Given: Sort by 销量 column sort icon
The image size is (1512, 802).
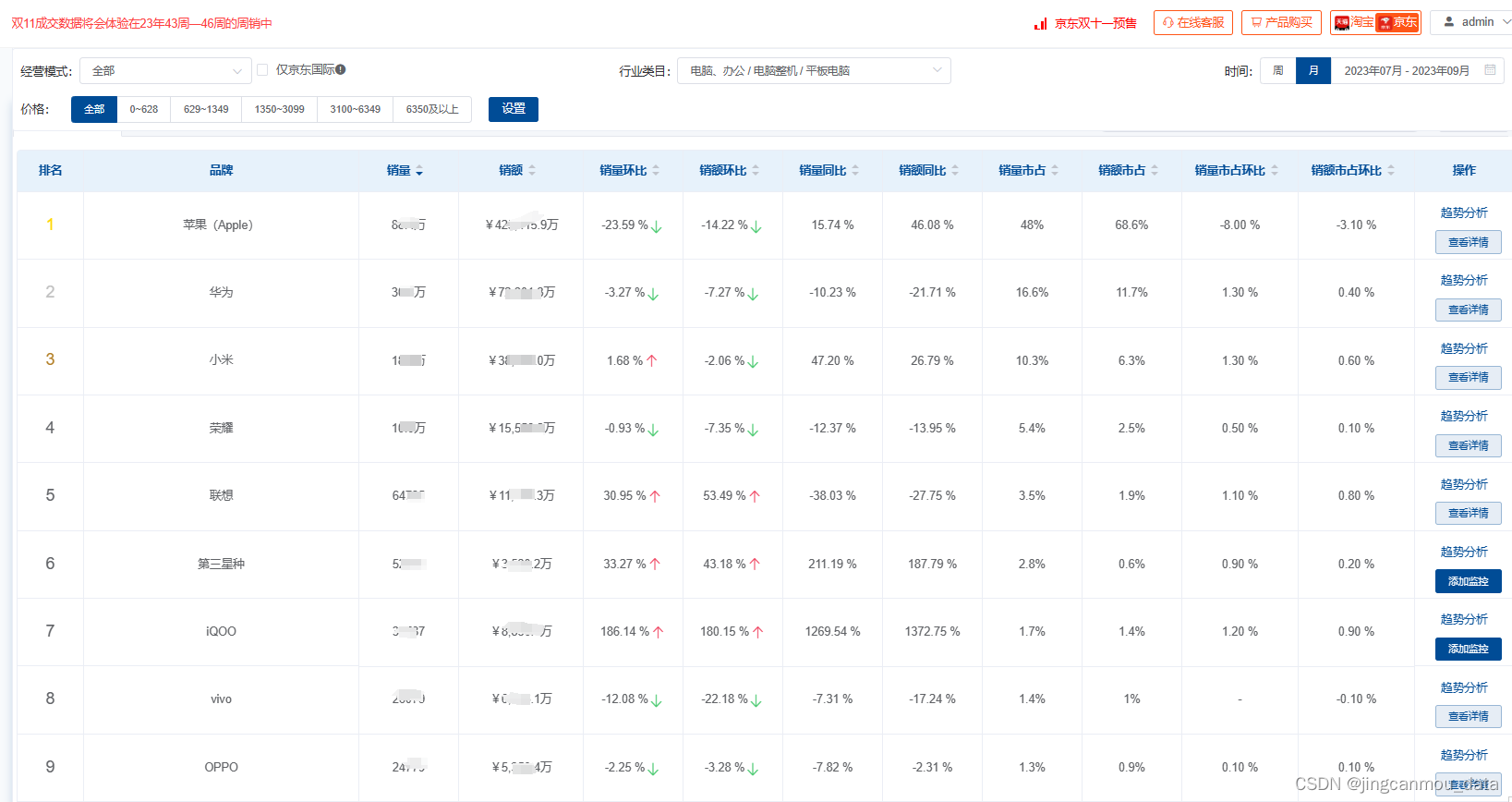Looking at the screenshot, I should [419, 171].
